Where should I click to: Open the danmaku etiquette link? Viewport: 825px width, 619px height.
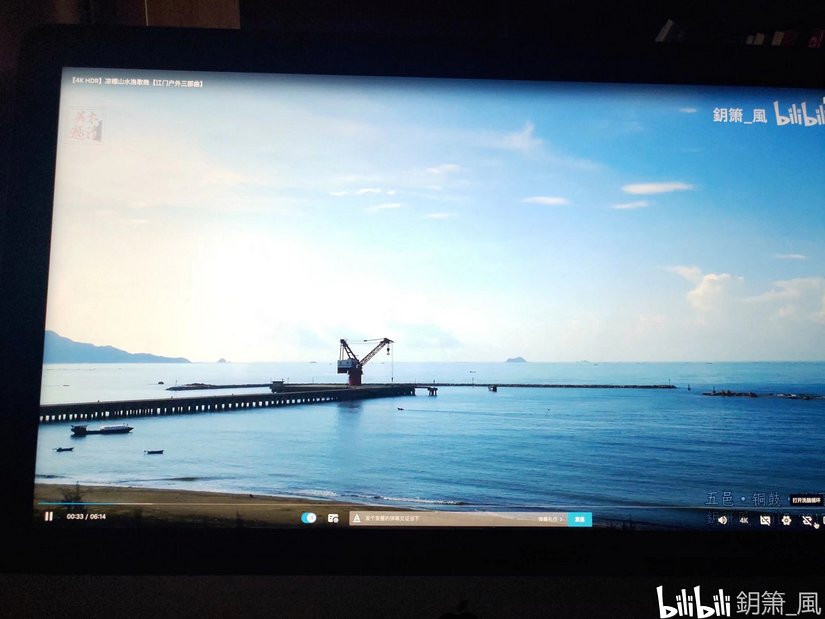pos(551,519)
